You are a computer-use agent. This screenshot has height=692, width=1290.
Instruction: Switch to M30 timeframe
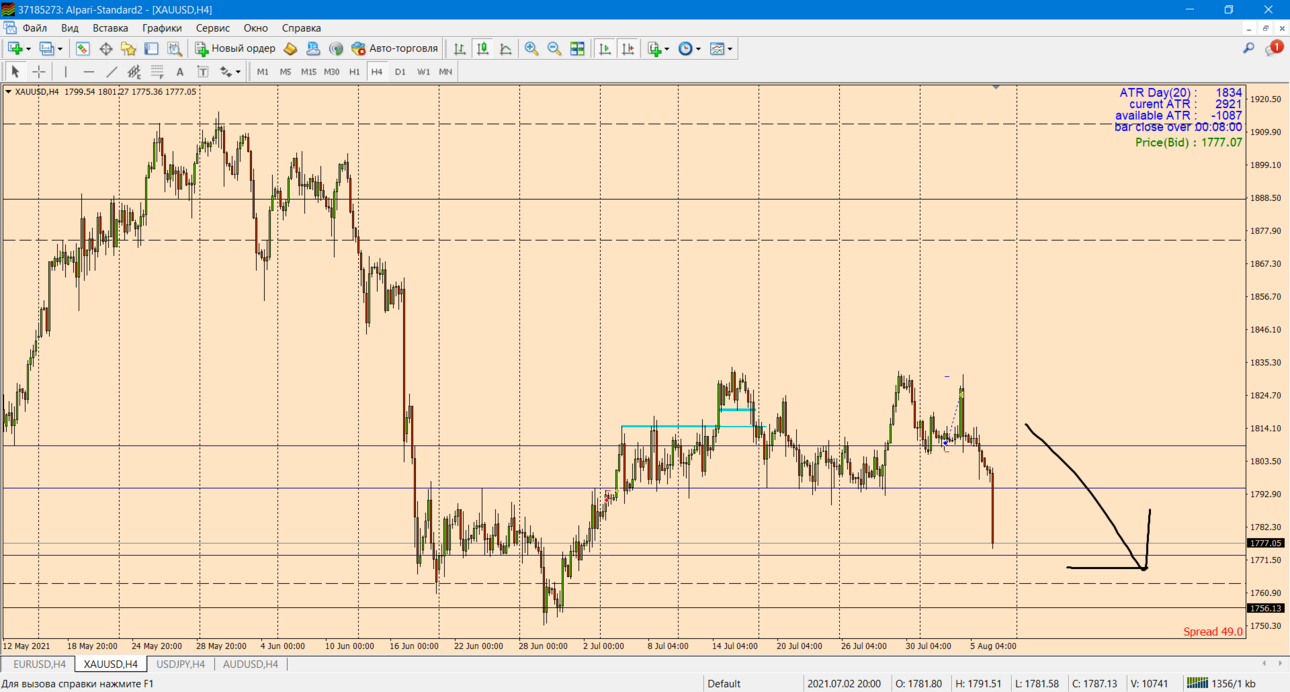pos(332,72)
